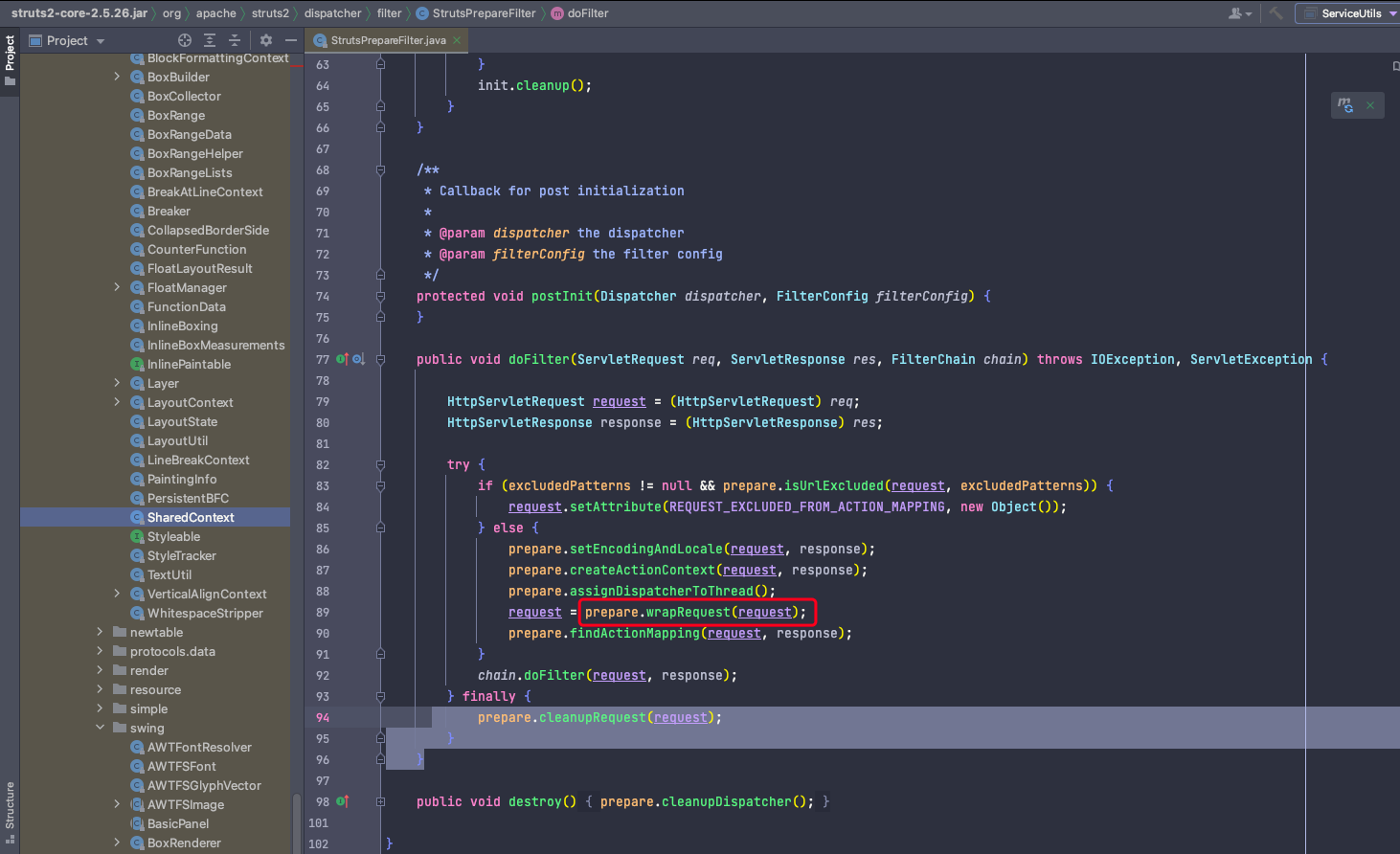
Task: Click Collapse All icon in Project panel
Action: [235, 40]
